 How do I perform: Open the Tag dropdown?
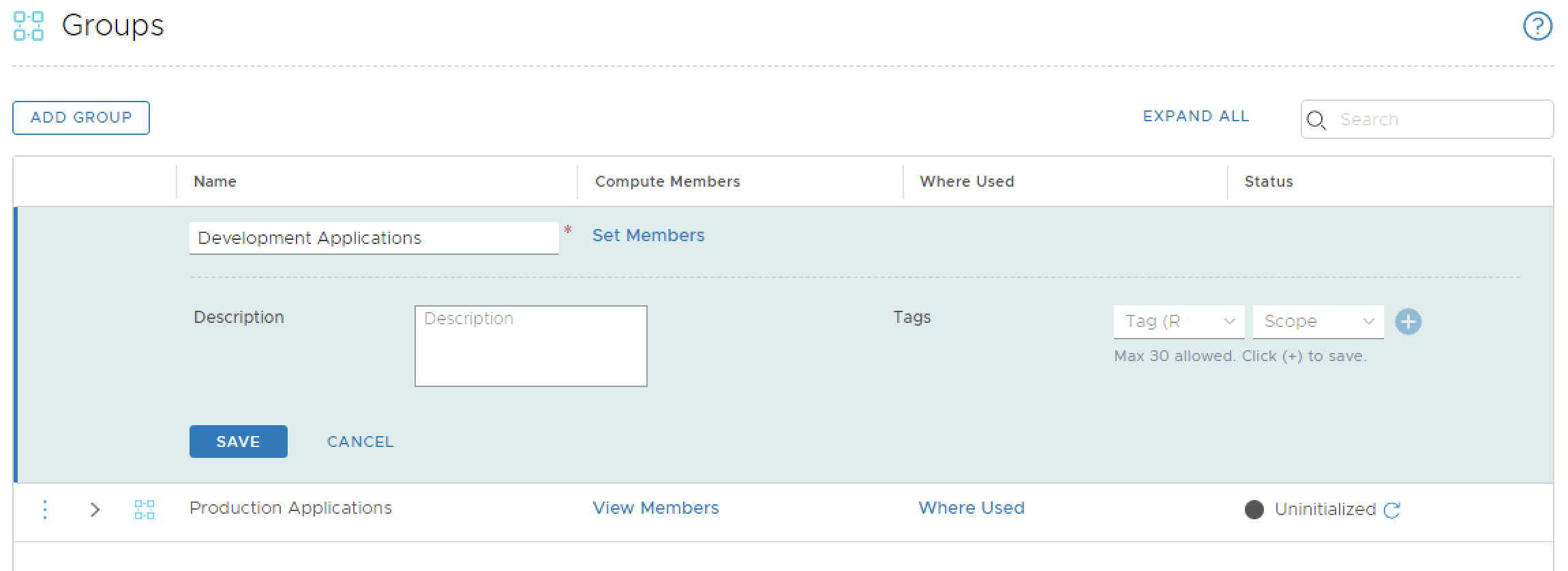1179,322
